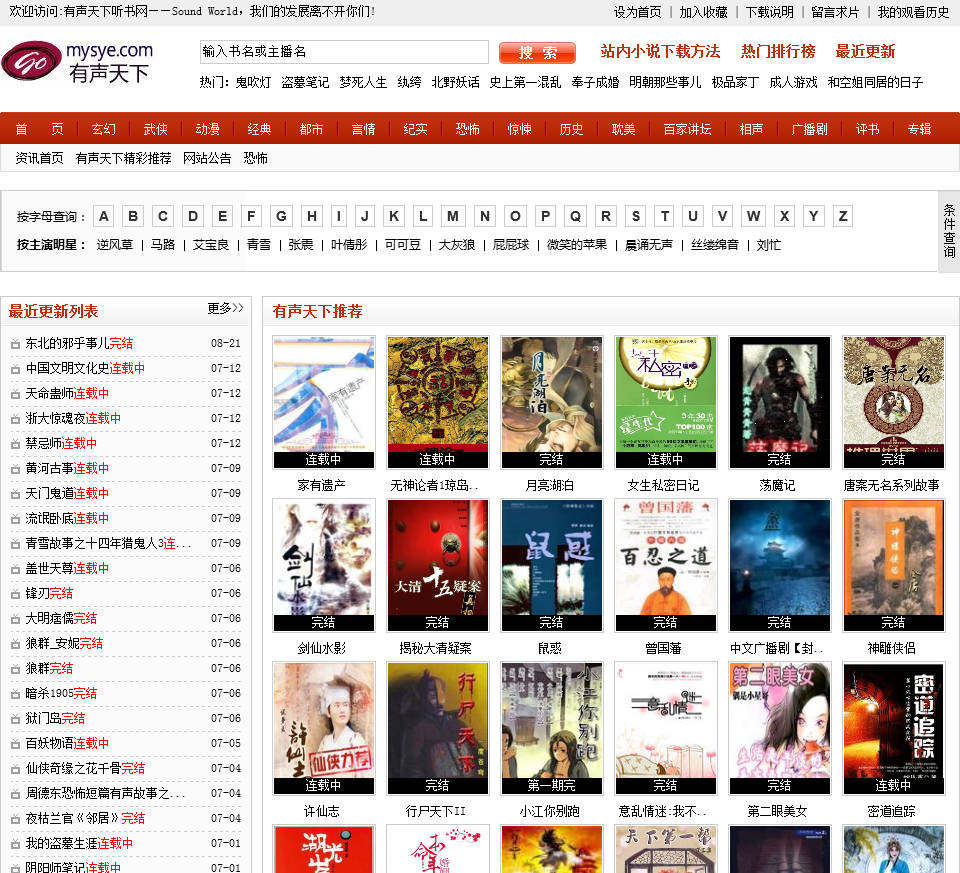960x873 pixels.
Task: Select 评书 in navigation bar
Action: point(867,129)
